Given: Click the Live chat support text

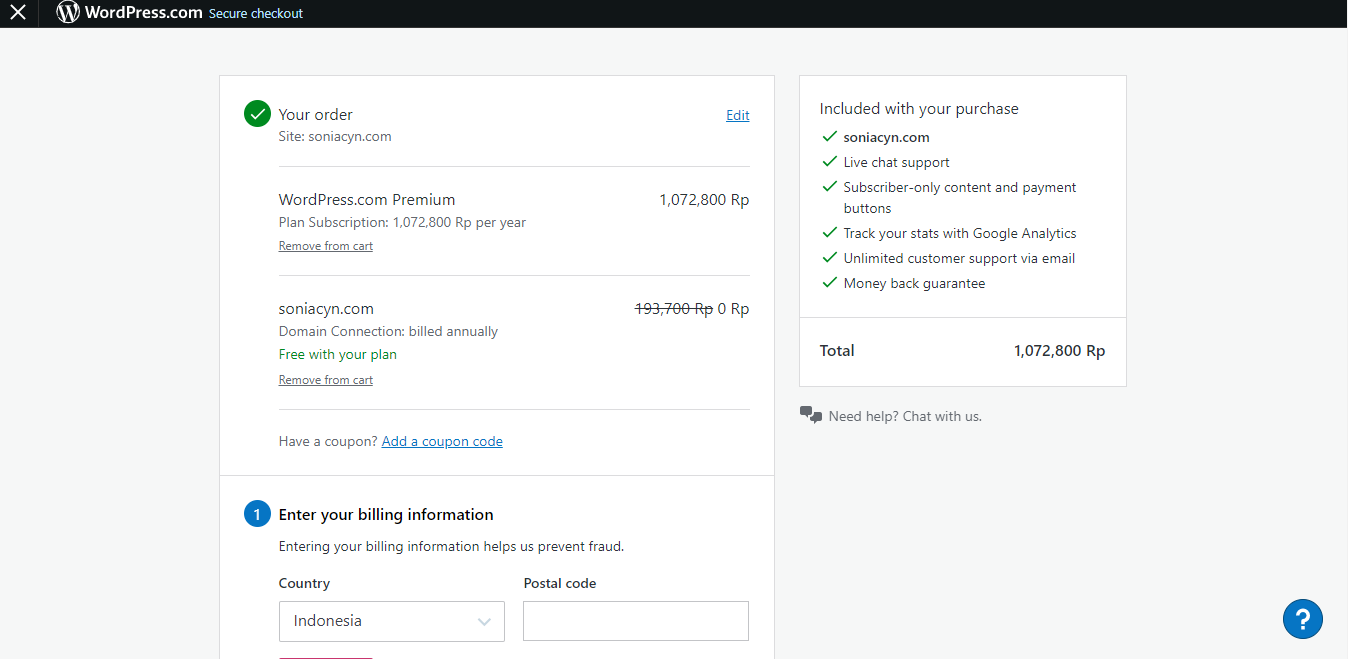Looking at the screenshot, I should (897, 163).
